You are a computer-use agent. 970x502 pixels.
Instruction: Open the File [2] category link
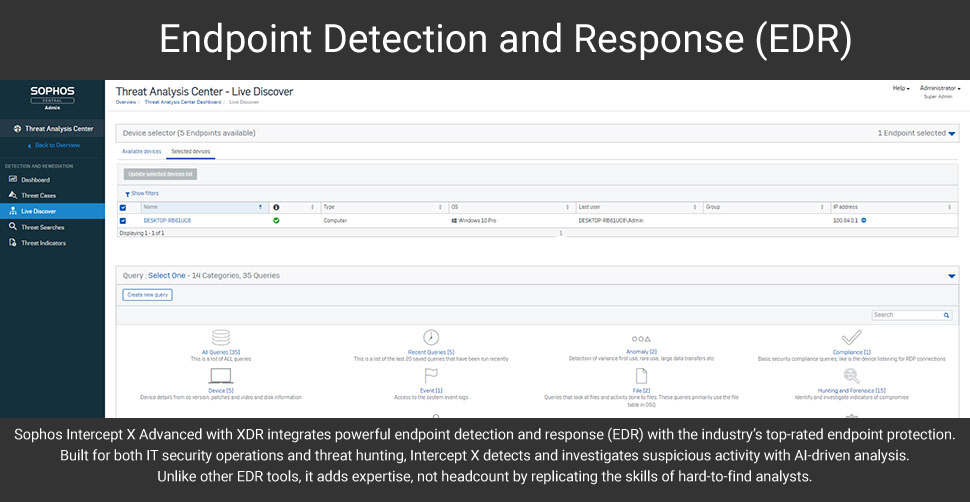[641, 391]
